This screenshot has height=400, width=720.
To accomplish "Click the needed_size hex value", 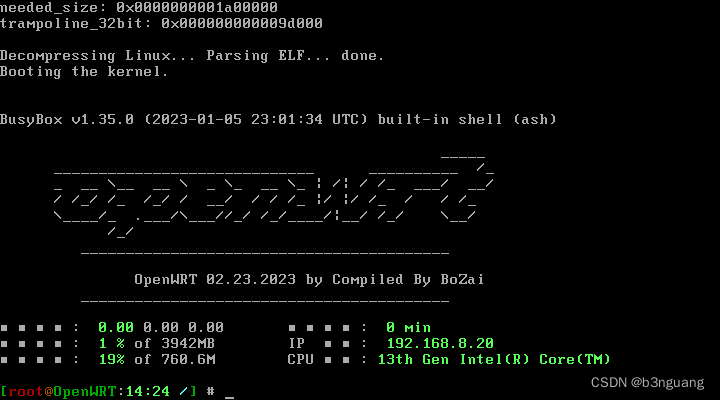I will click(x=197, y=7).
